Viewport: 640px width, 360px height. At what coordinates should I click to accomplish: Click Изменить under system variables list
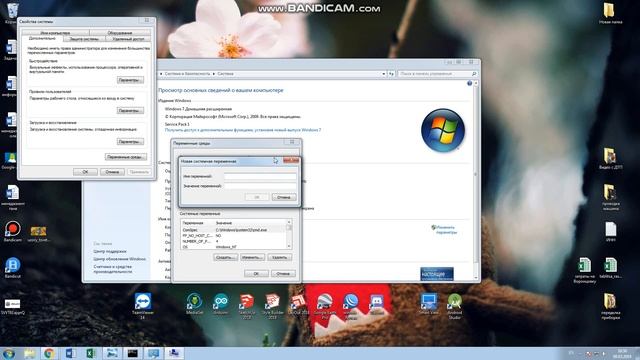[252, 258]
